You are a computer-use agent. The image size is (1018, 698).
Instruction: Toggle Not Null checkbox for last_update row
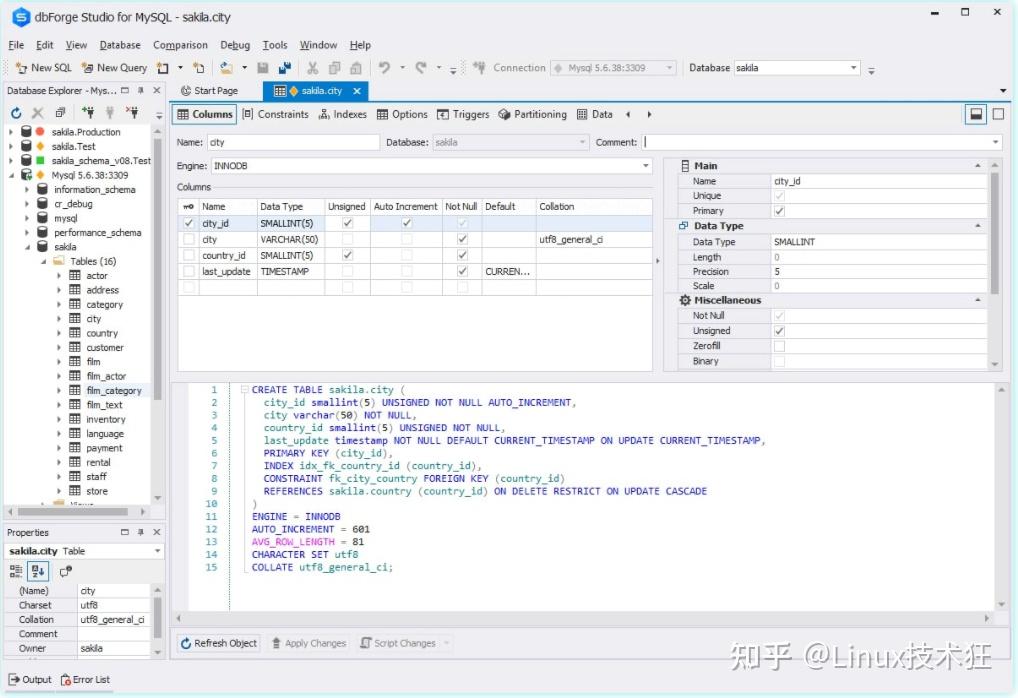[x=462, y=271]
